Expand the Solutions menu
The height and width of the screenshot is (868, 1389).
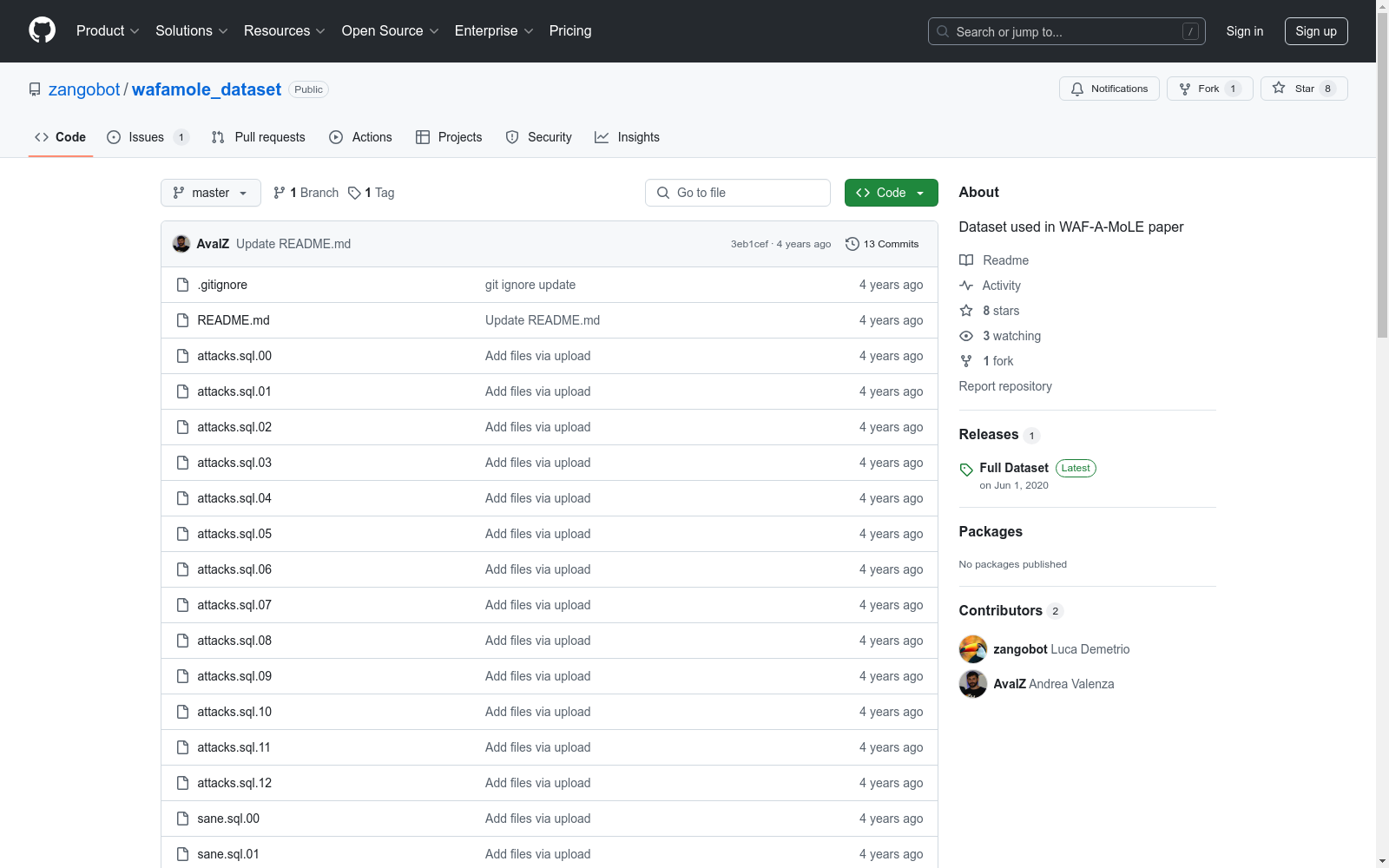(192, 31)
